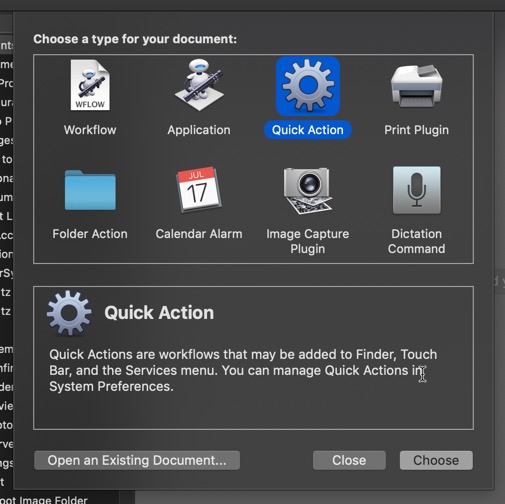Click the Folder Action label
Viewport: 505px width, 504px height.
pyautogui.click(x=90, y=234)
